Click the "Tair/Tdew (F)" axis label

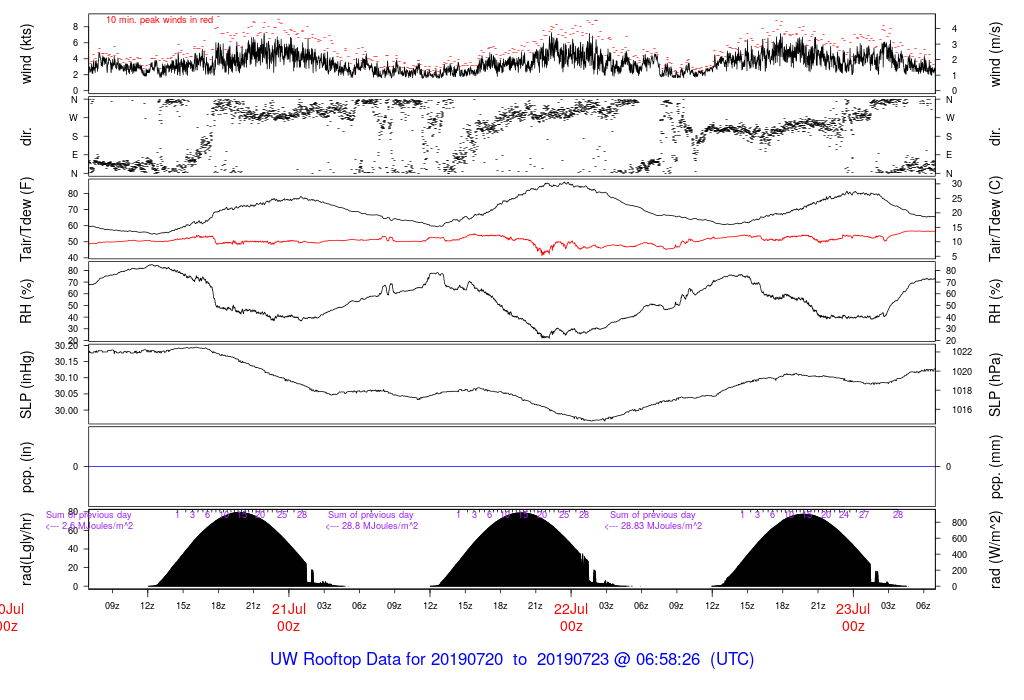(x=27, y=219)
